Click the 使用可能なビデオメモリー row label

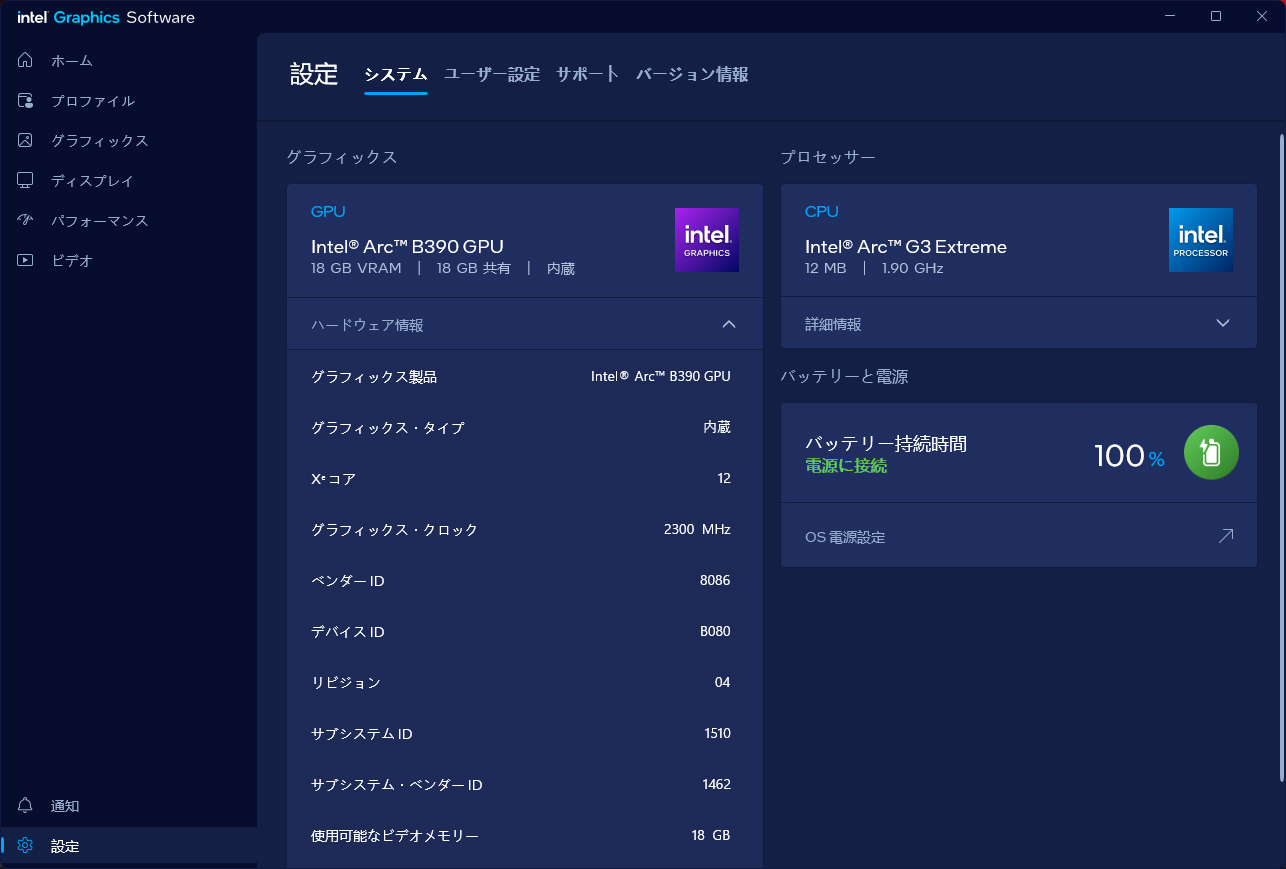click(x=395, y=836)
